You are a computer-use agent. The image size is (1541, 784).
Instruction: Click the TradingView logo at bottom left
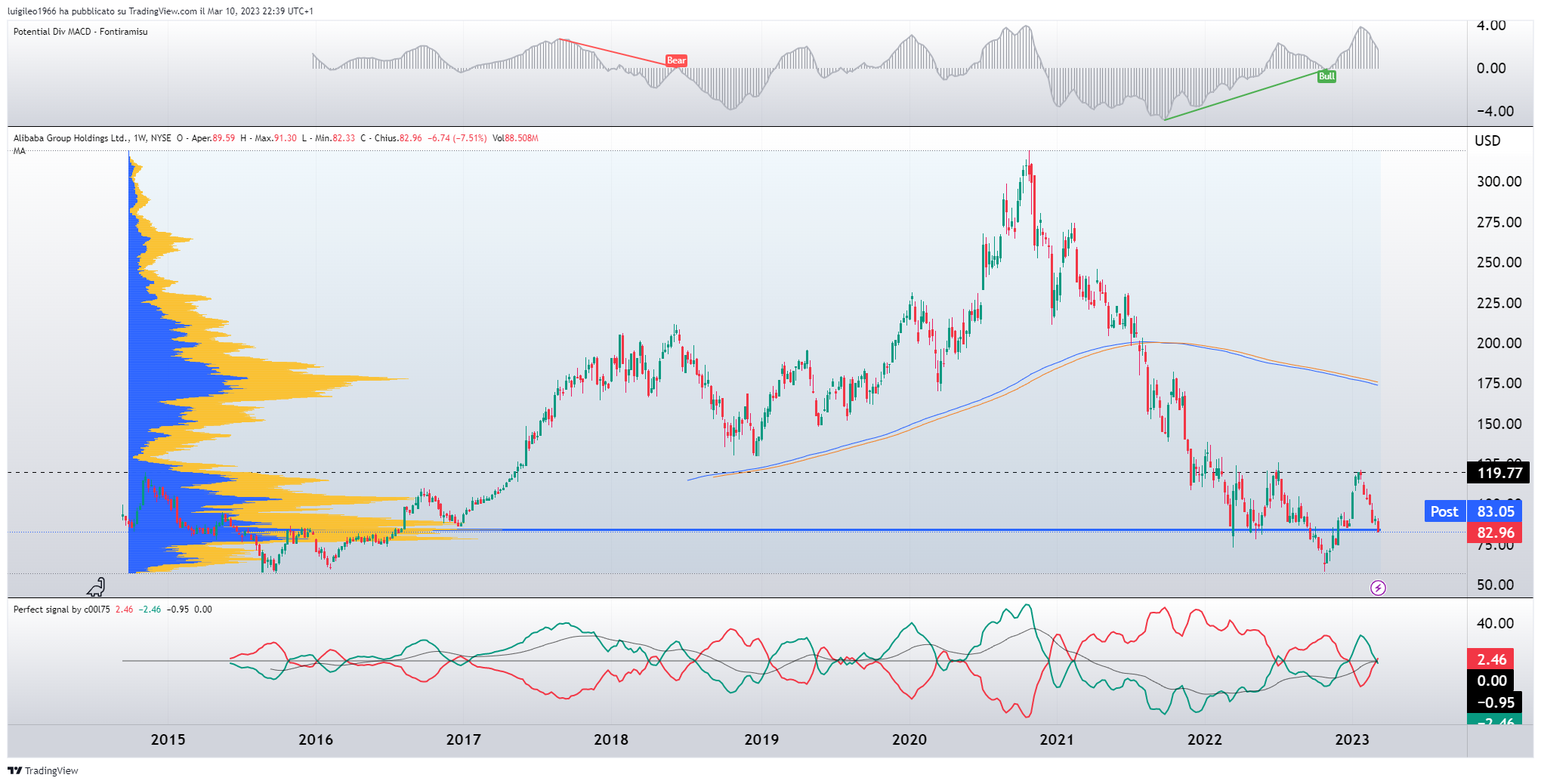[43, 770]
